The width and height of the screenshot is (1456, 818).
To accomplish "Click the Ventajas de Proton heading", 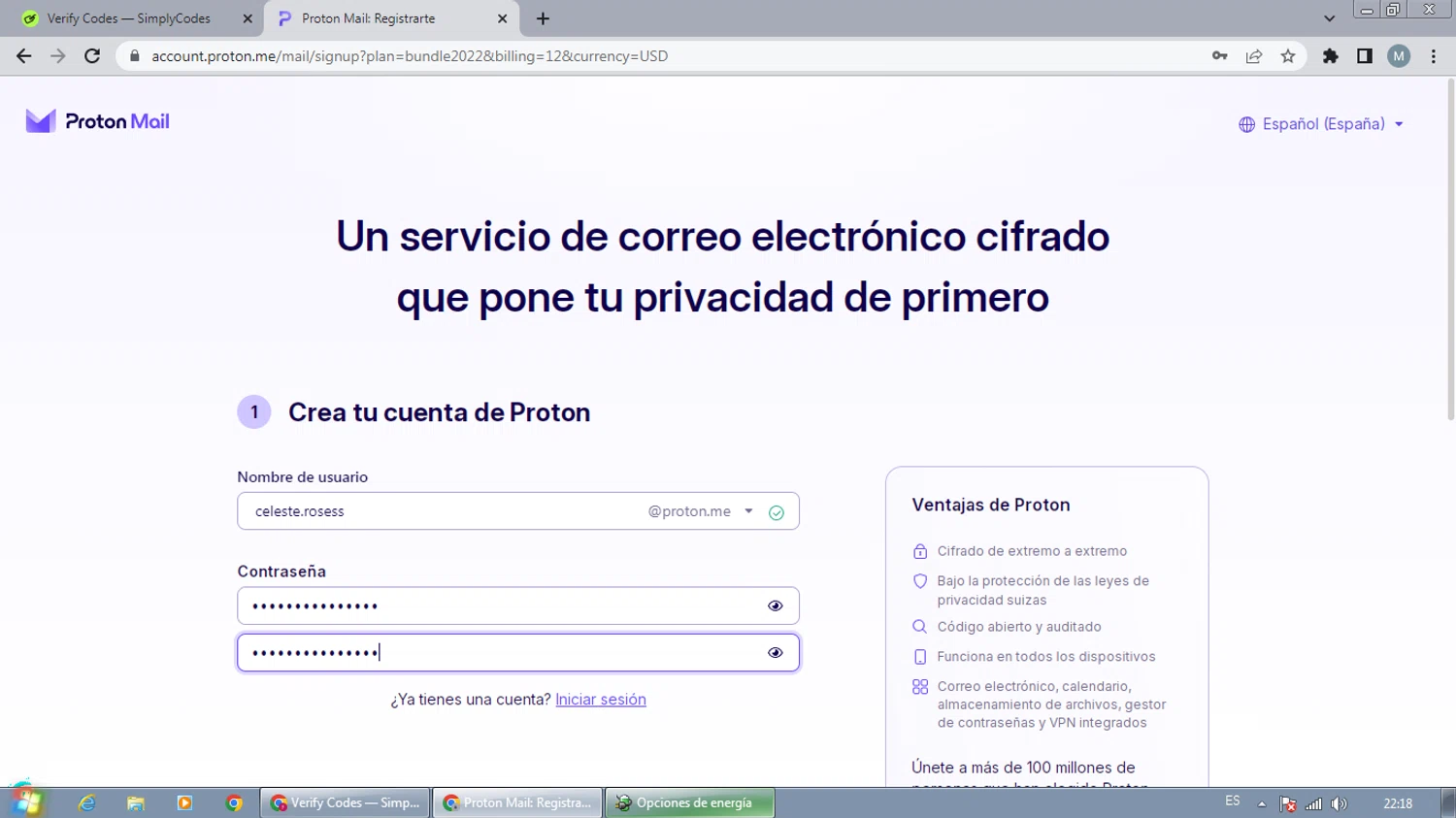I will (x=991, y=505).
